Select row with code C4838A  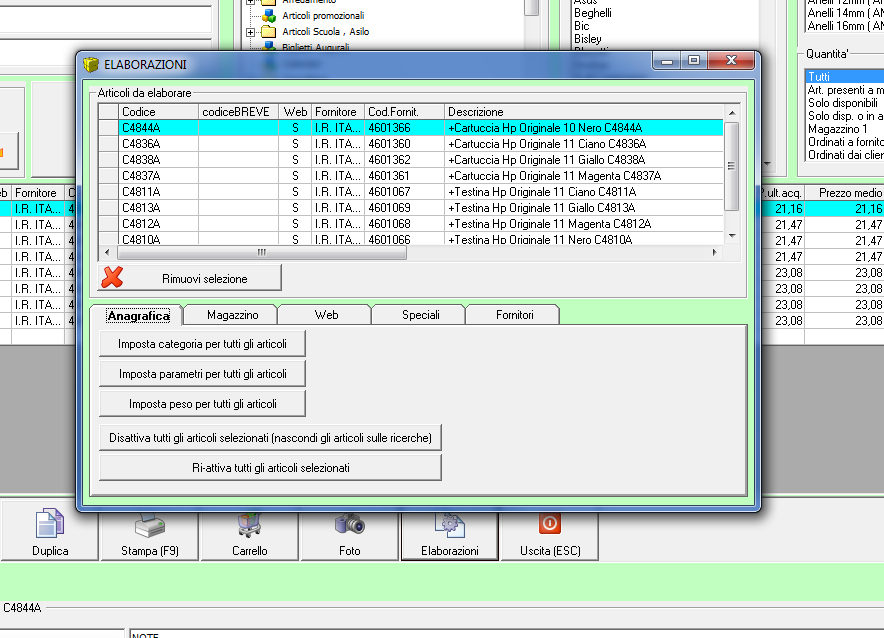click(410, 160)
